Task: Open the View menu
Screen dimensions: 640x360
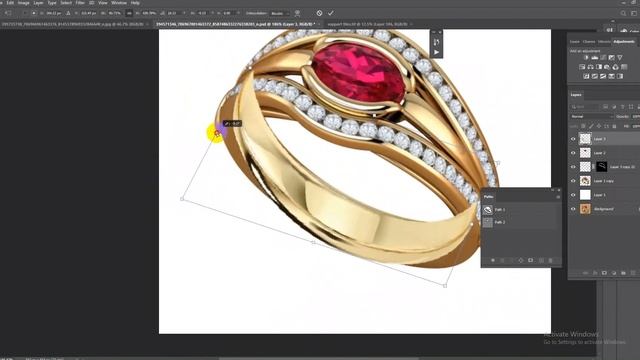Action: click(103, 2)
